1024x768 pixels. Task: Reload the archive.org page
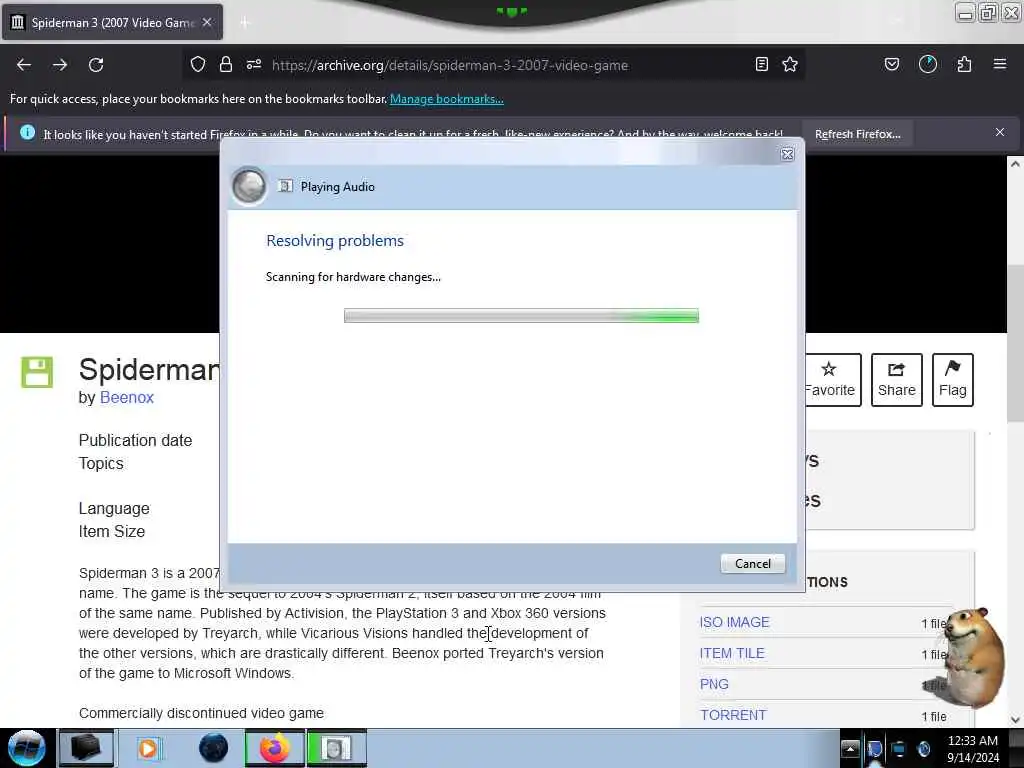[x=96, y=65]
